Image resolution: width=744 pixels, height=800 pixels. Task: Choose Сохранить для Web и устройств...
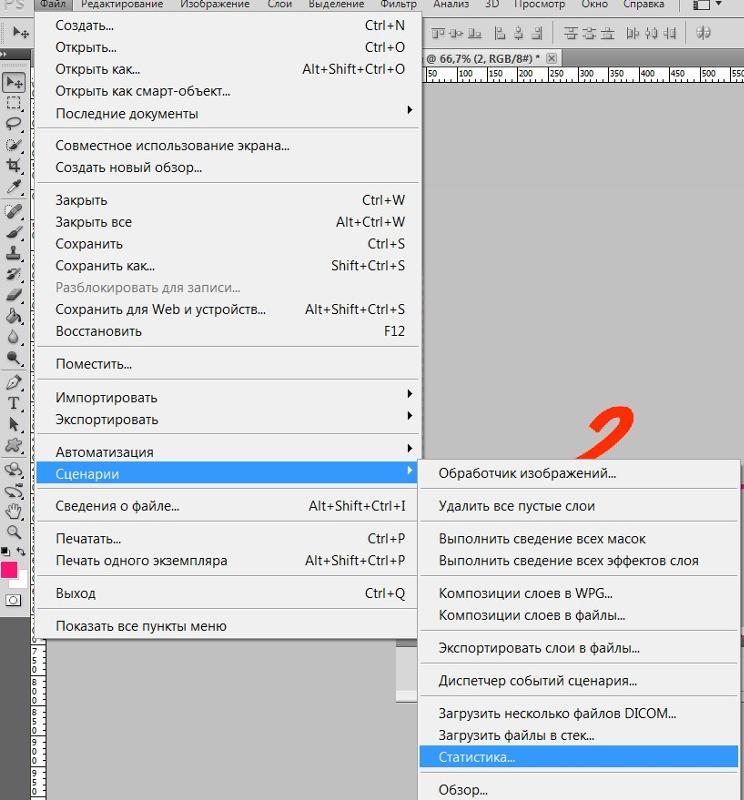coord(229,310)
